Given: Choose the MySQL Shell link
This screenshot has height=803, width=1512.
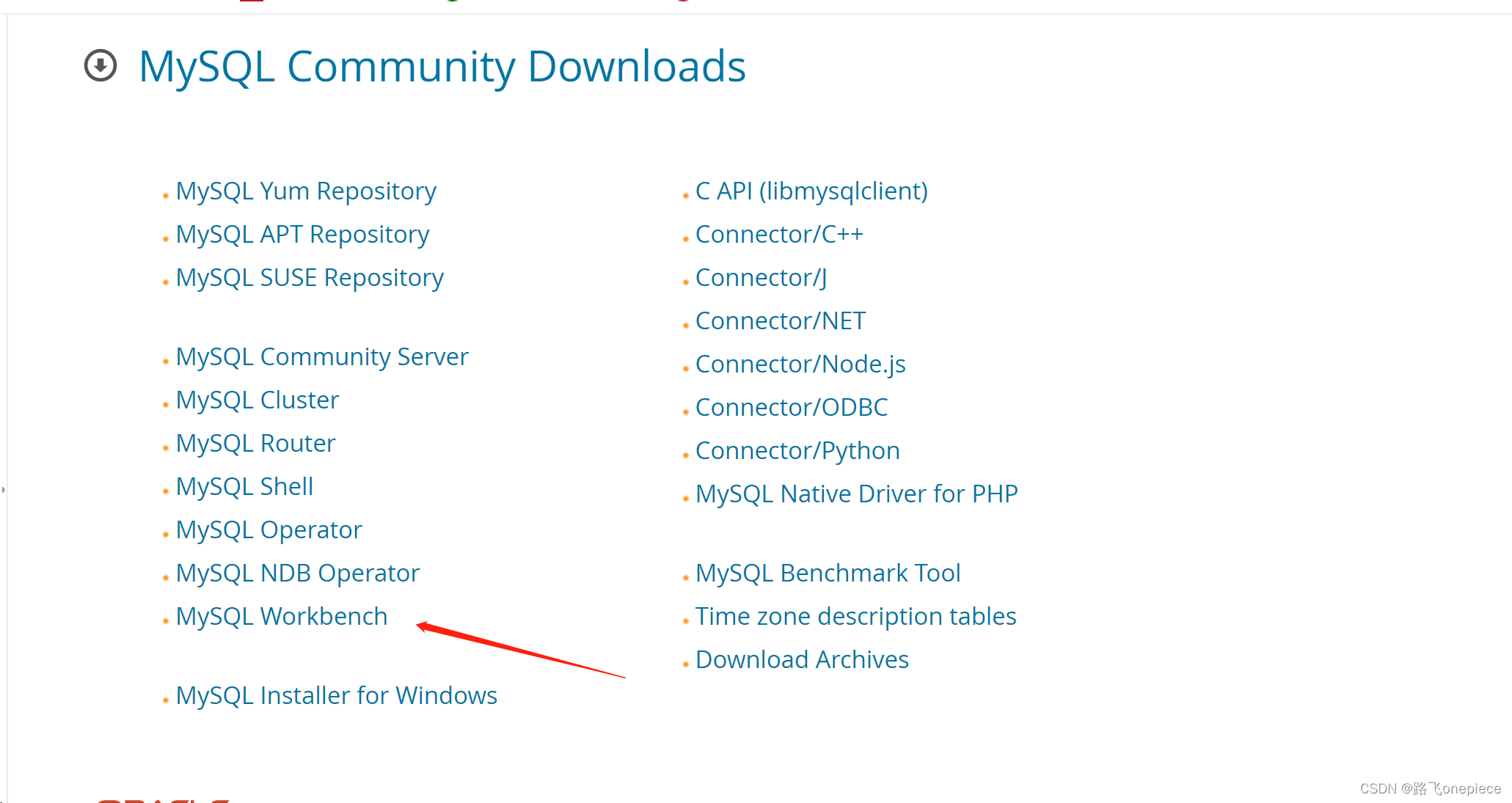Looking at the screenshot, I should point(244,487).
